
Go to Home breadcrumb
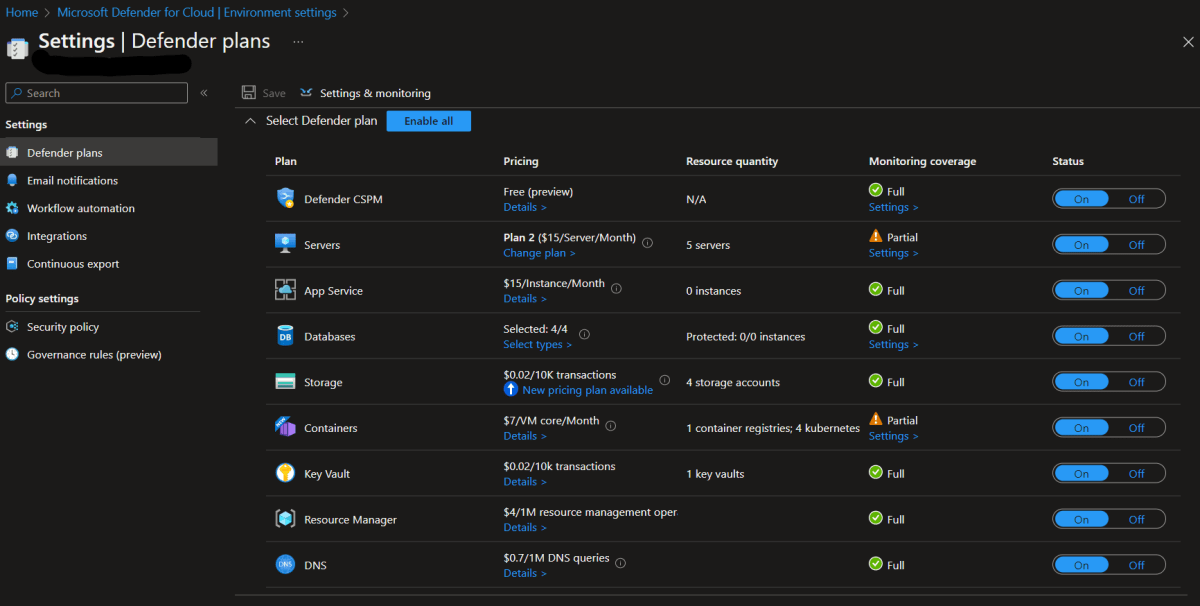[x=21, y=13]
